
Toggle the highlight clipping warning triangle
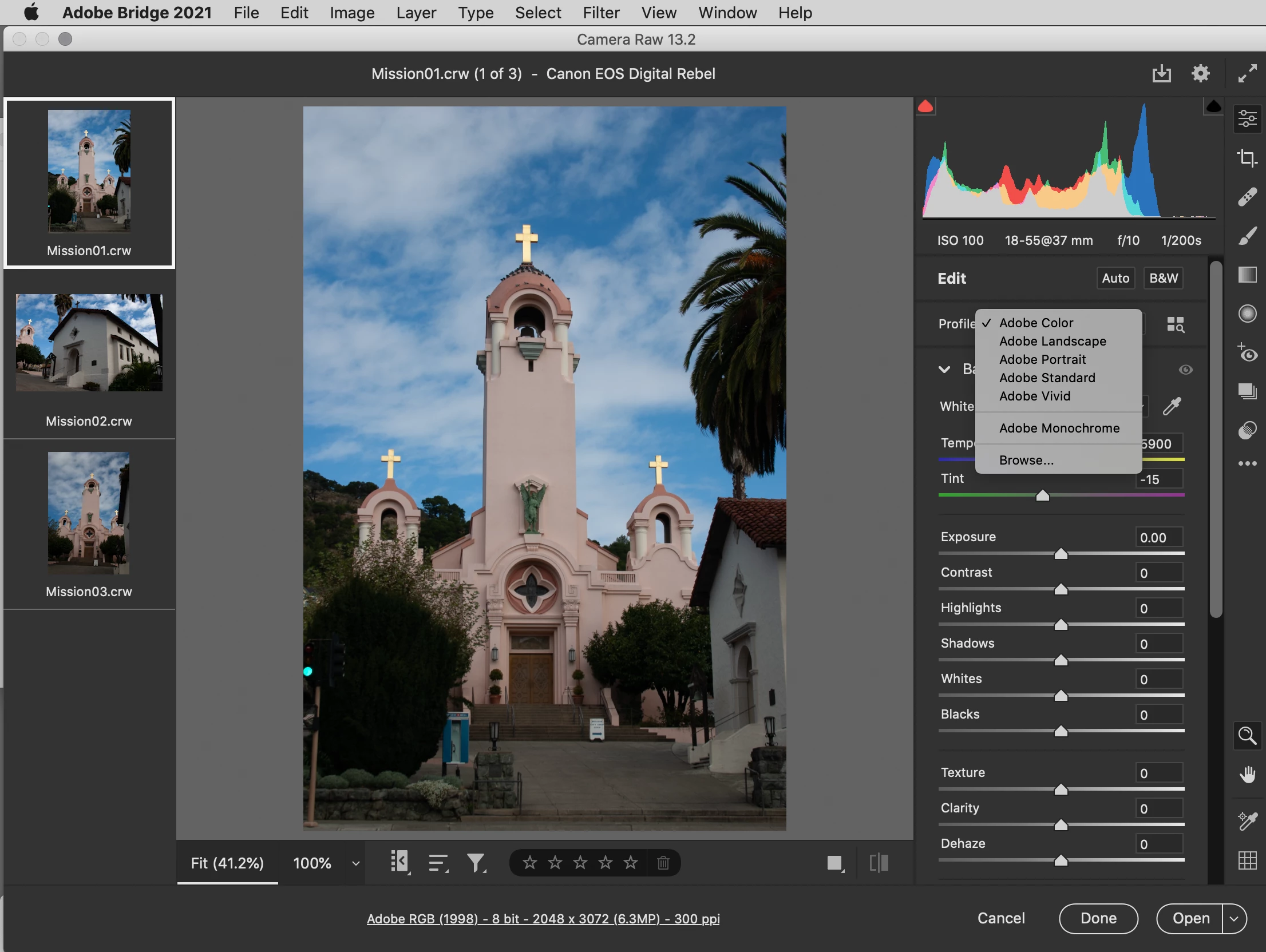click(x=1213, y=106)
